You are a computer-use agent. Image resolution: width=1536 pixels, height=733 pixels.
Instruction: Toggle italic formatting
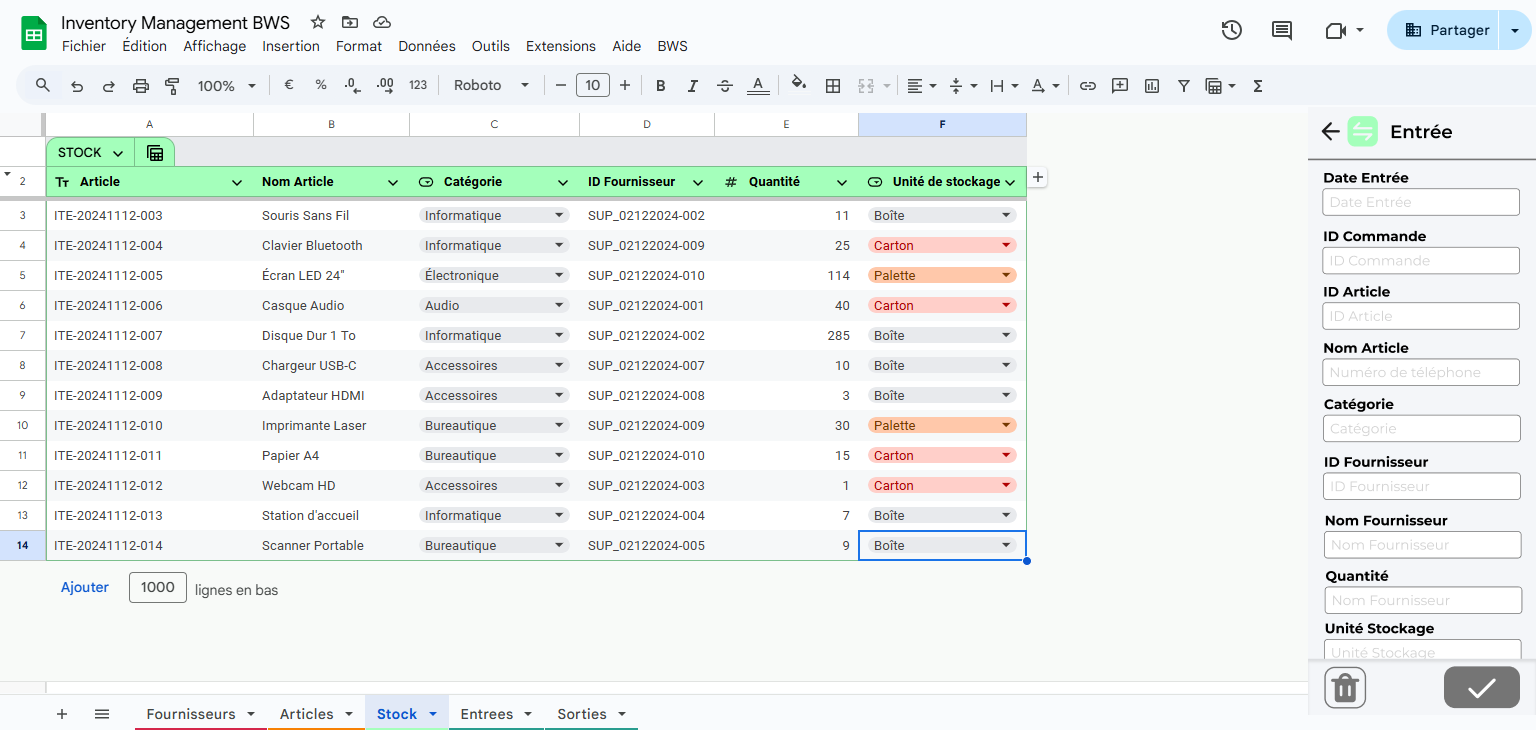coord(692,86)
